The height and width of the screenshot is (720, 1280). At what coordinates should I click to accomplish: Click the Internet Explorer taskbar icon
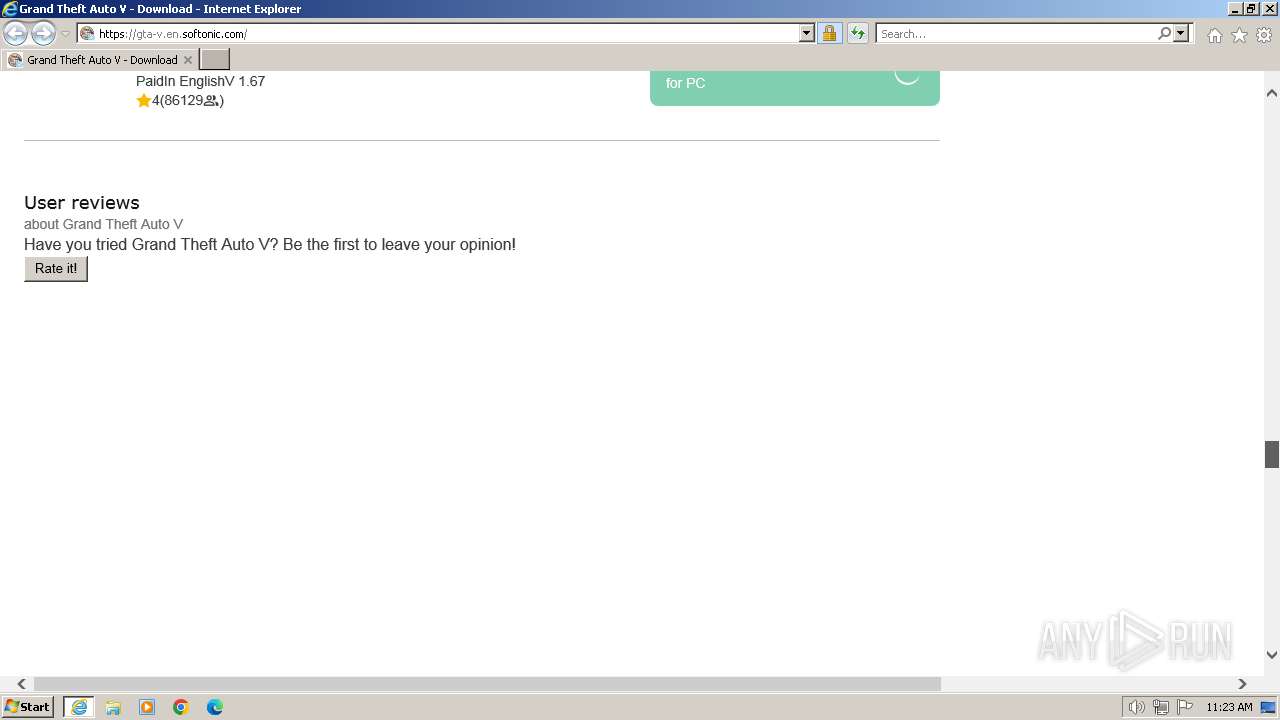pos(79,707)
